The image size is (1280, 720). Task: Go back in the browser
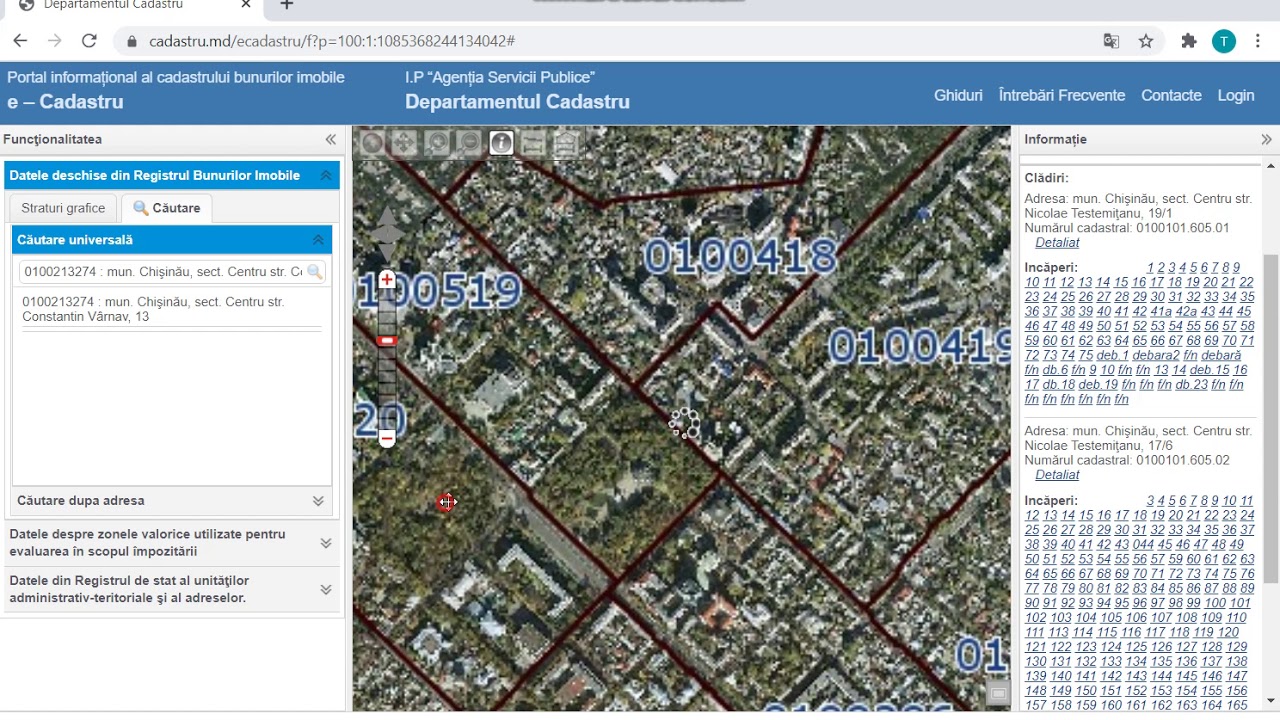coord(21,41)
